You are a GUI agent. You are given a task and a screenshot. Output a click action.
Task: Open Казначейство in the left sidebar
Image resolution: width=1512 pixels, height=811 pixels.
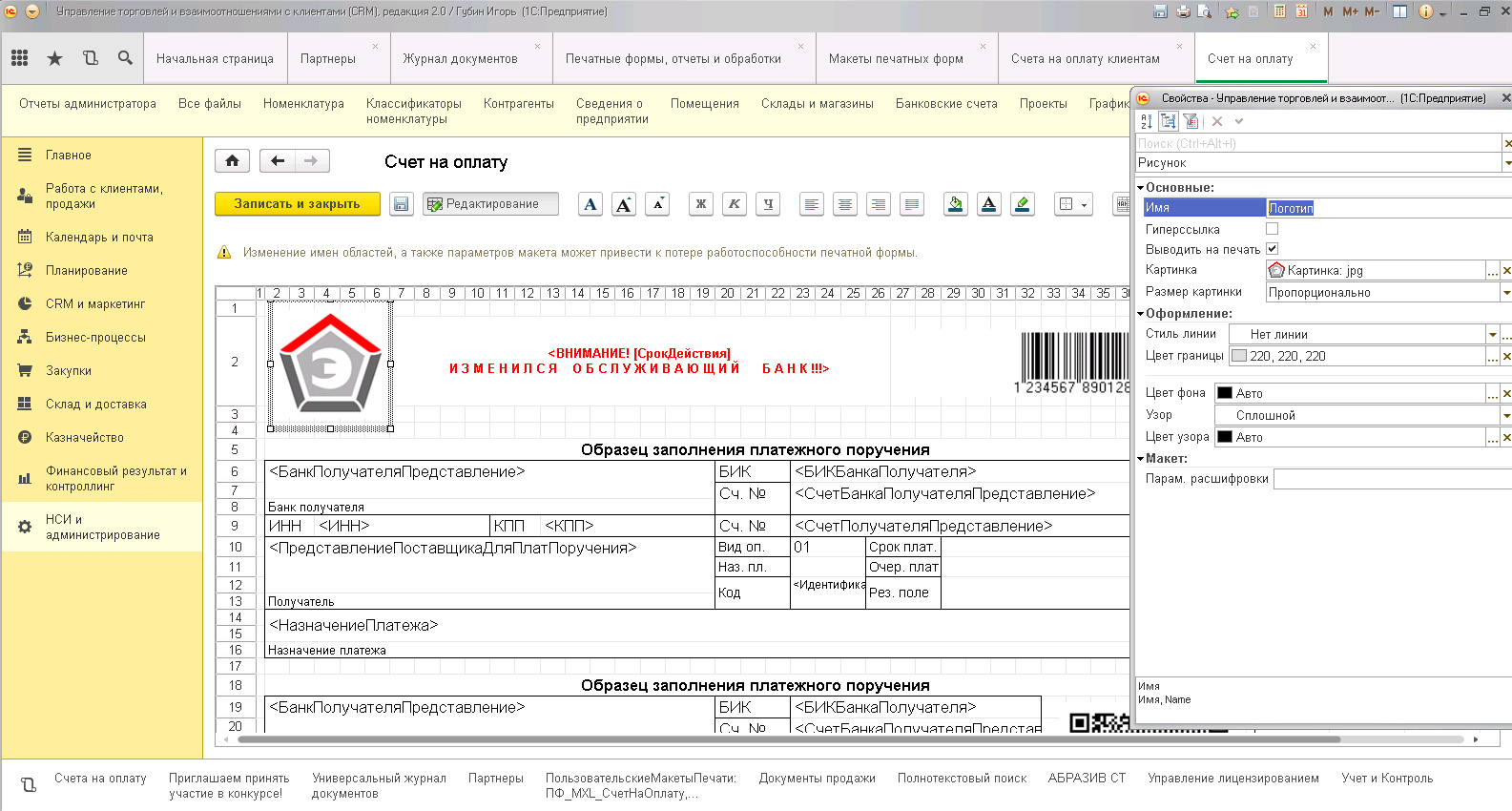(84, 438)
